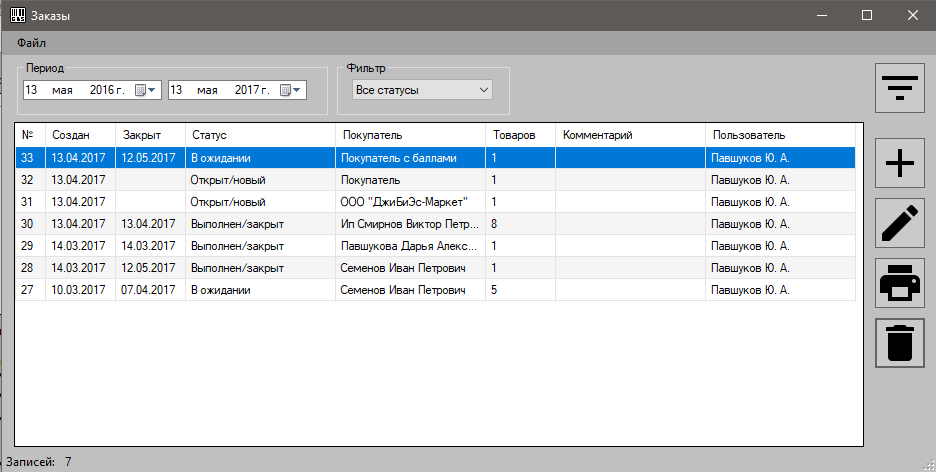The width and height of the screenshot is (936, 472).
Task: Click item count 8 in order 30
Action: point(494,224)
